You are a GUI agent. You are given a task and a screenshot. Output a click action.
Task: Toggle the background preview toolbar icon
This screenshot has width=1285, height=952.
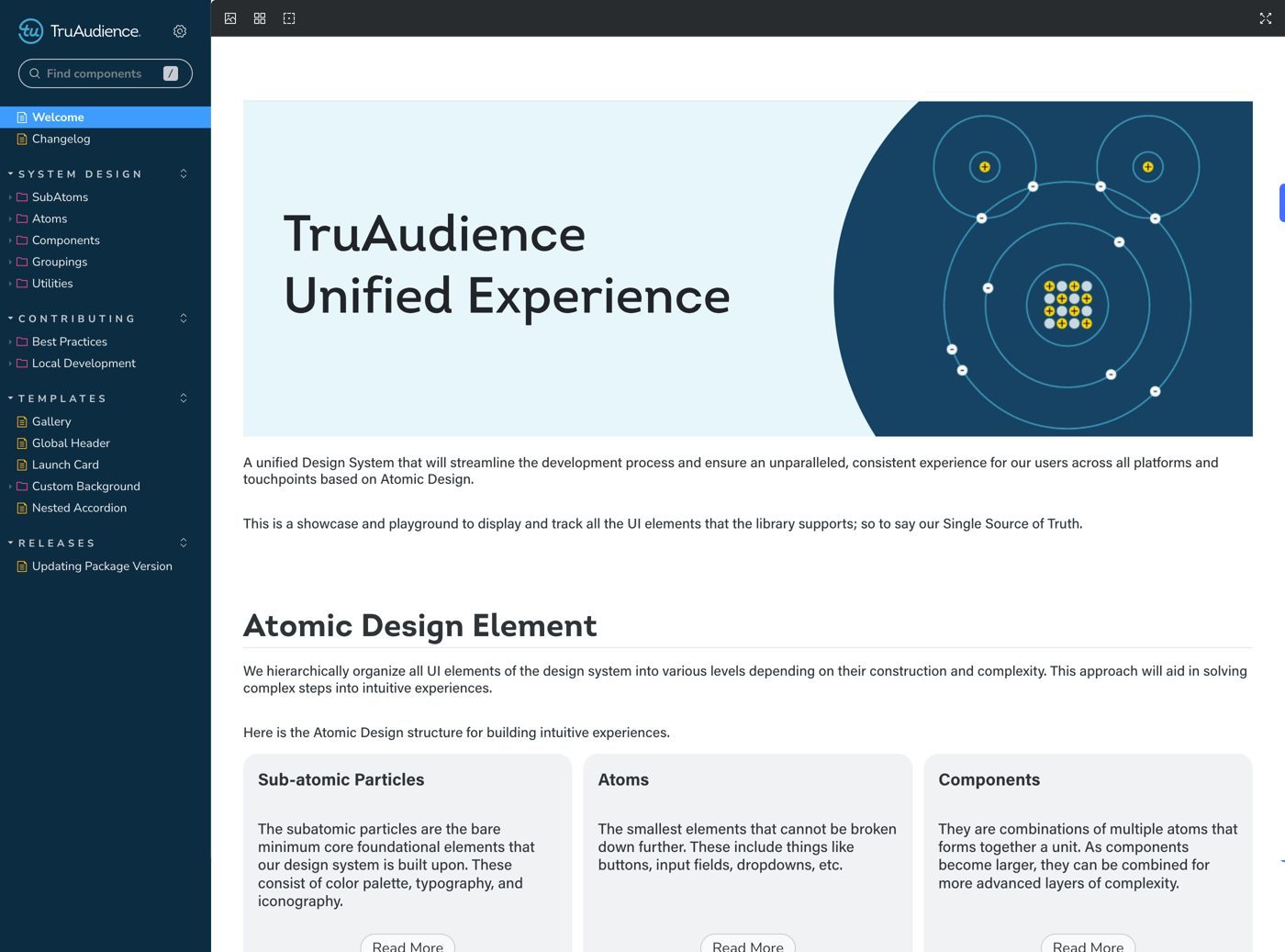230,18
